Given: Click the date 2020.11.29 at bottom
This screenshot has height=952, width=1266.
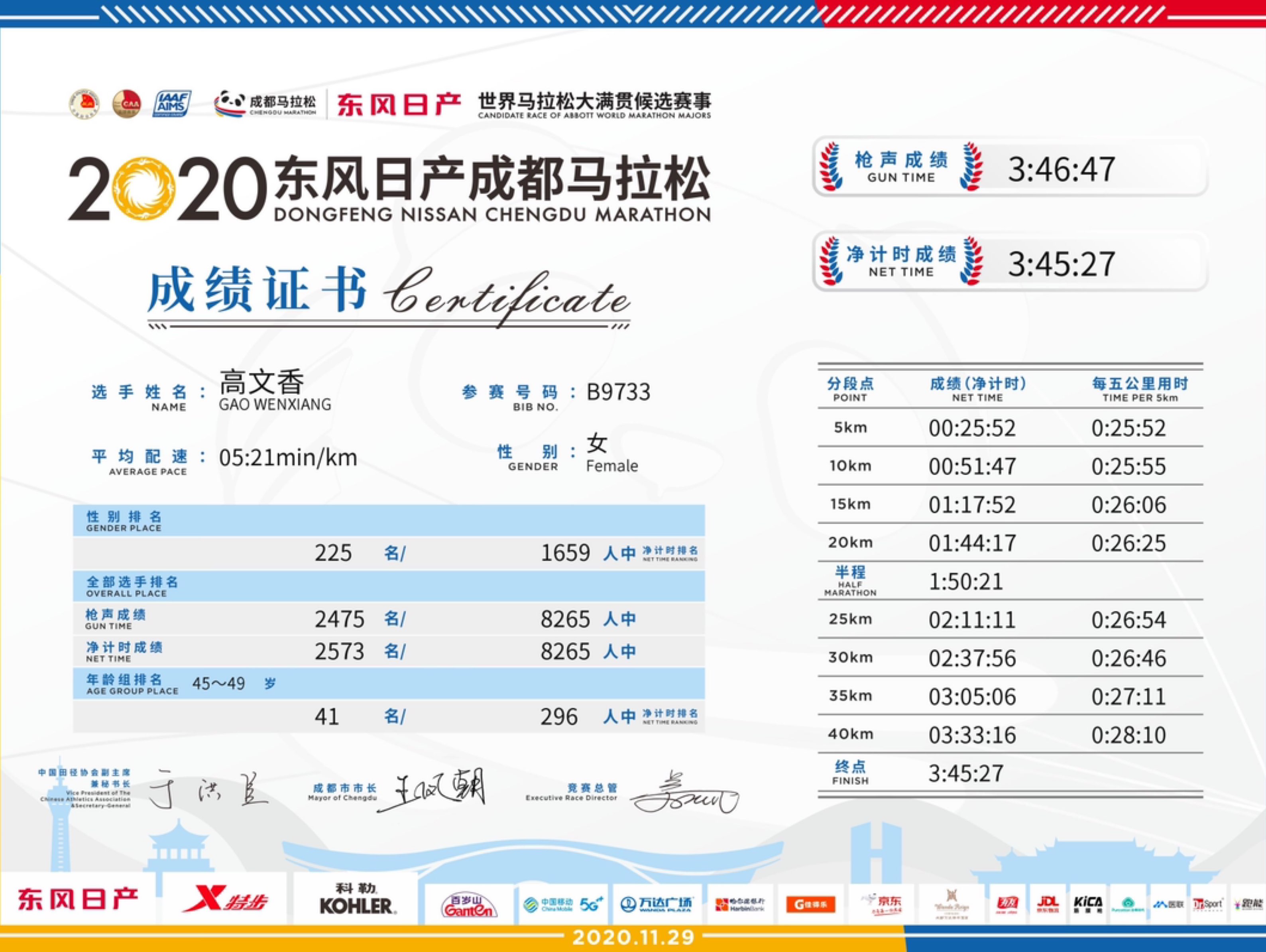Looking at the screenshot, I should (633, 938).
